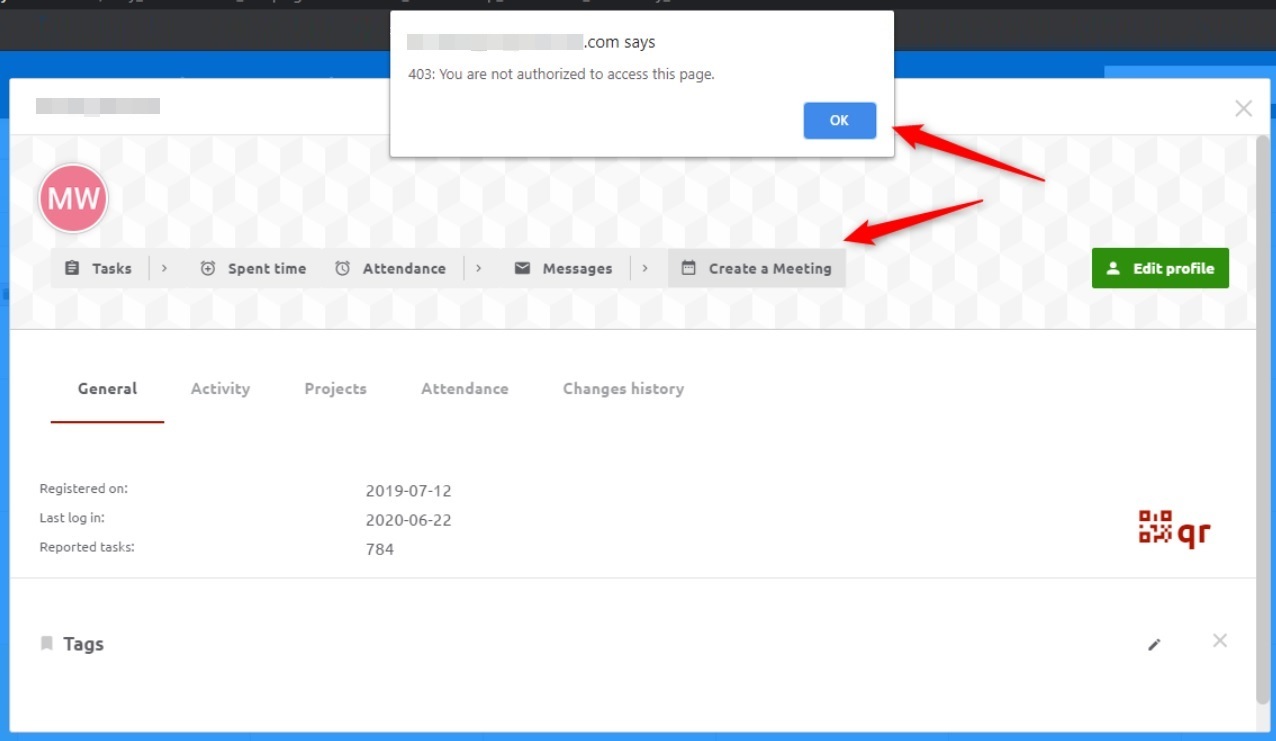Expand the chevron next to Tasks
The image size is (1276, 741).
164,268
